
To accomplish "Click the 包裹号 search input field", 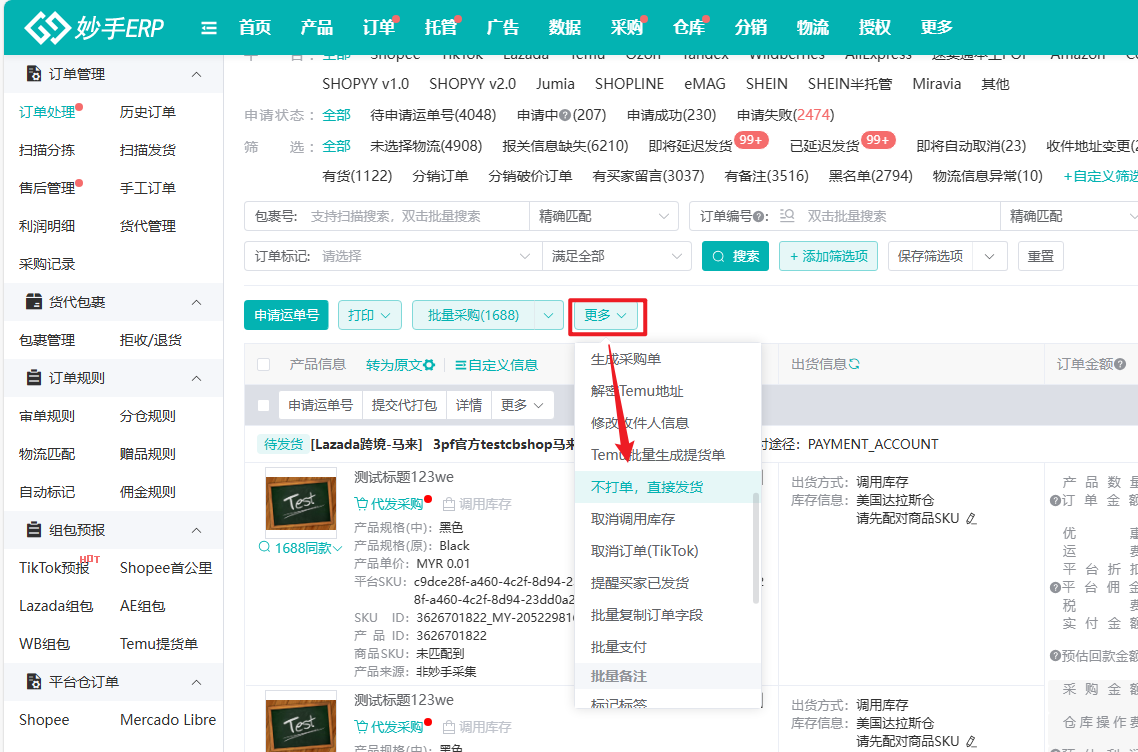I will (415, 216).
